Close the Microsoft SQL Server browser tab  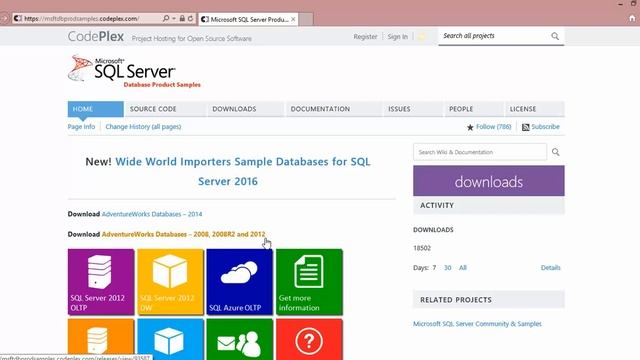tap(293, 19)
